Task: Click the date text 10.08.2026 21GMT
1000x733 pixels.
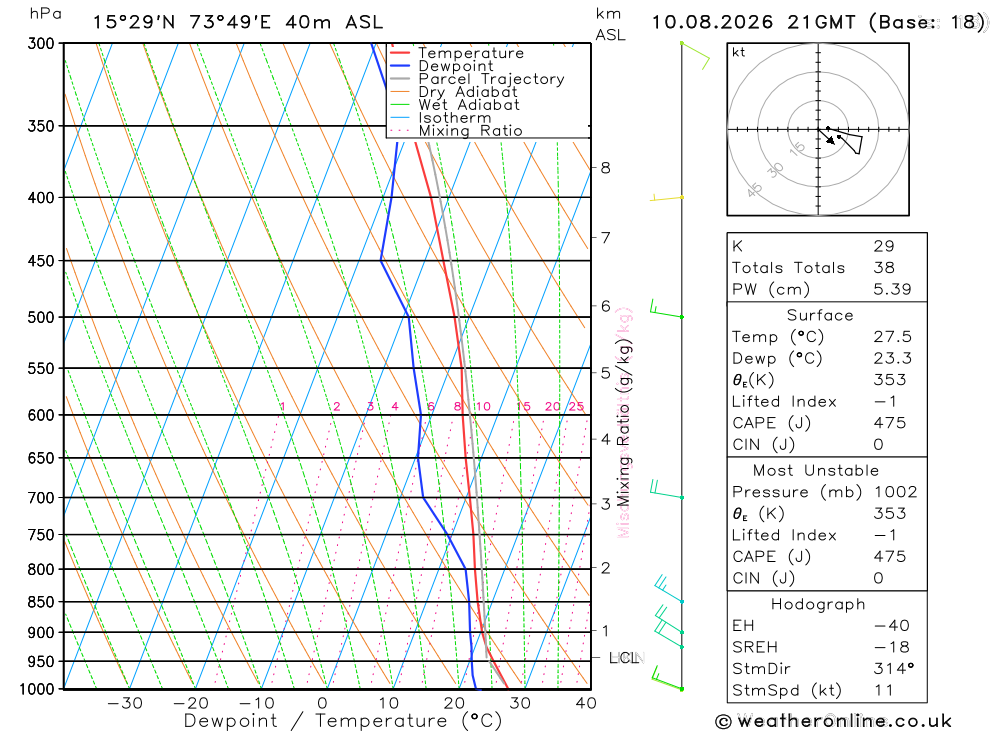Action: 753,22
